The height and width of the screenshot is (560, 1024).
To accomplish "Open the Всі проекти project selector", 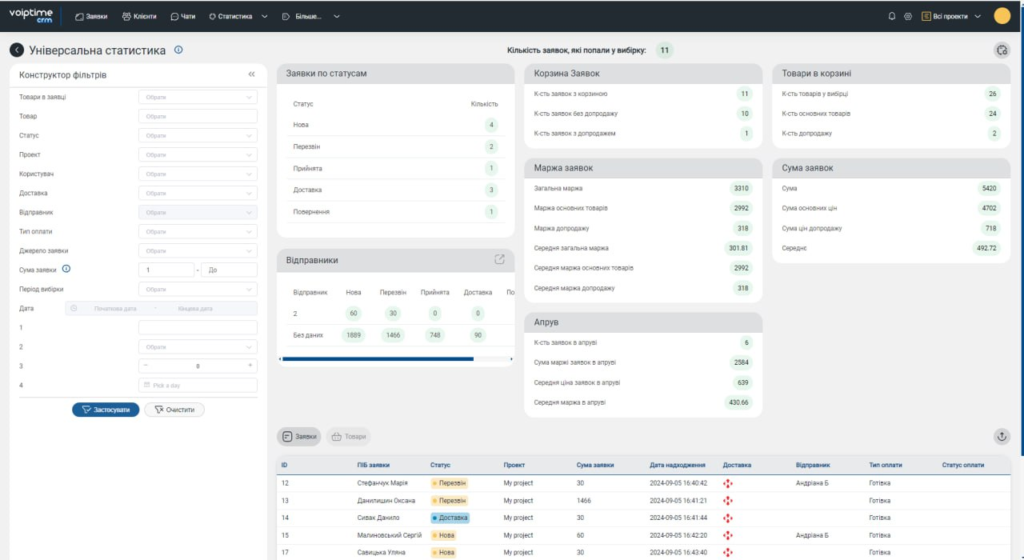I will tap(951, 16).
